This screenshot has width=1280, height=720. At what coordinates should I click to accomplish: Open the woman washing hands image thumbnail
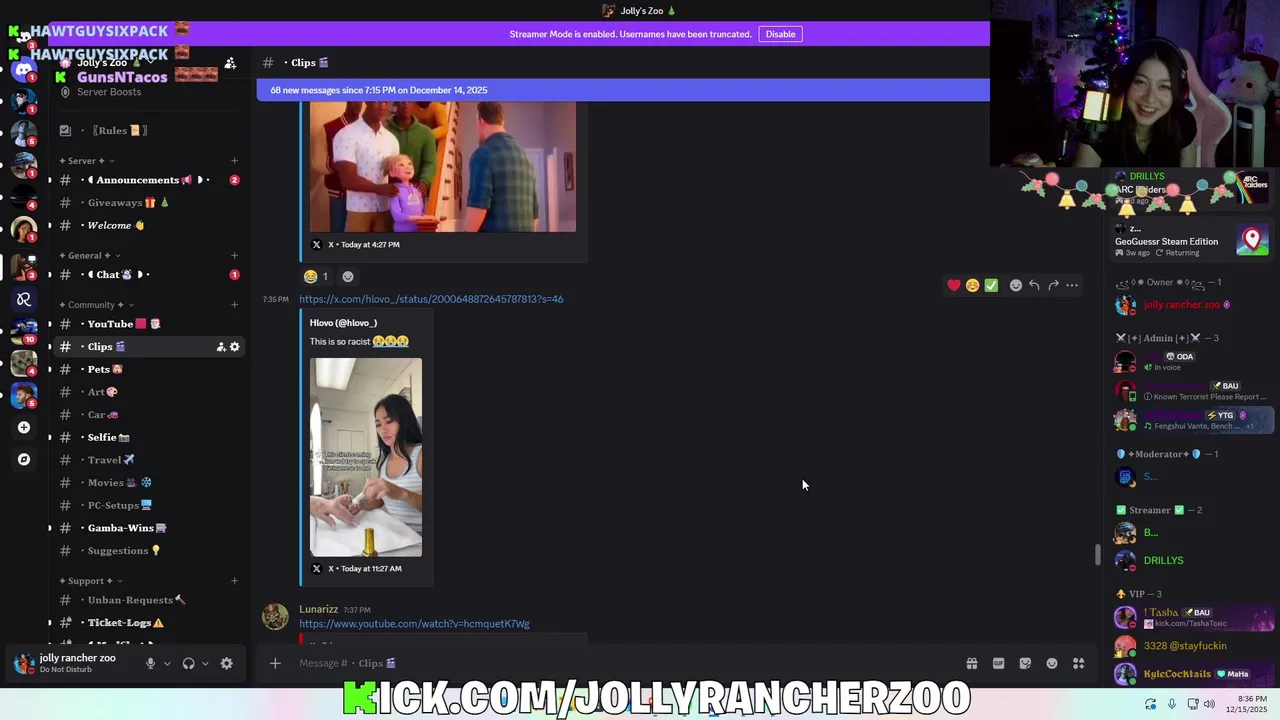366,457
